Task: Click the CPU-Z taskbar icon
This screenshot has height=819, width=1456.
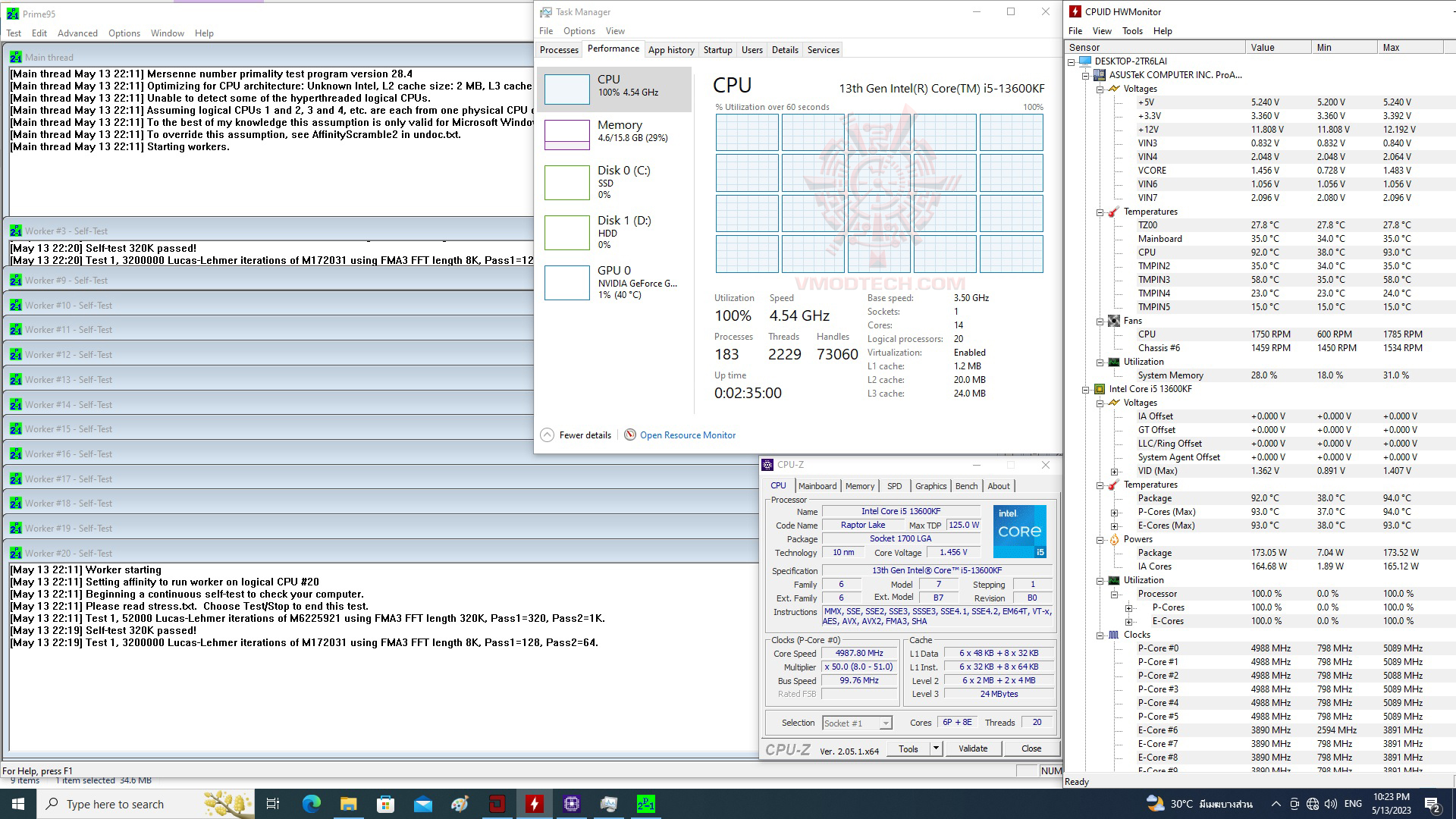Action: [x=571, y=804]
